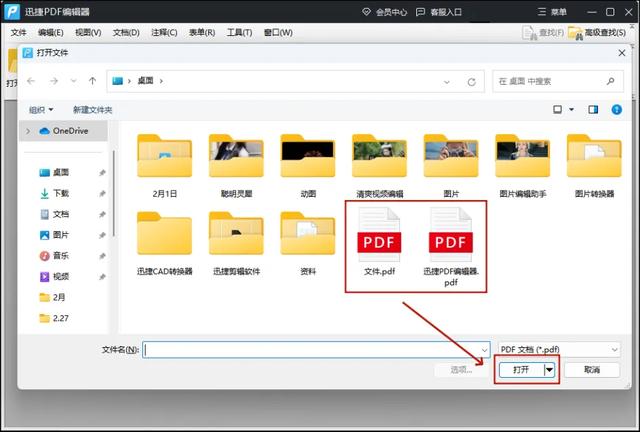Screen dimensions: 640x432
Task: Expand the address bar history dropdown
Action: 447,82
